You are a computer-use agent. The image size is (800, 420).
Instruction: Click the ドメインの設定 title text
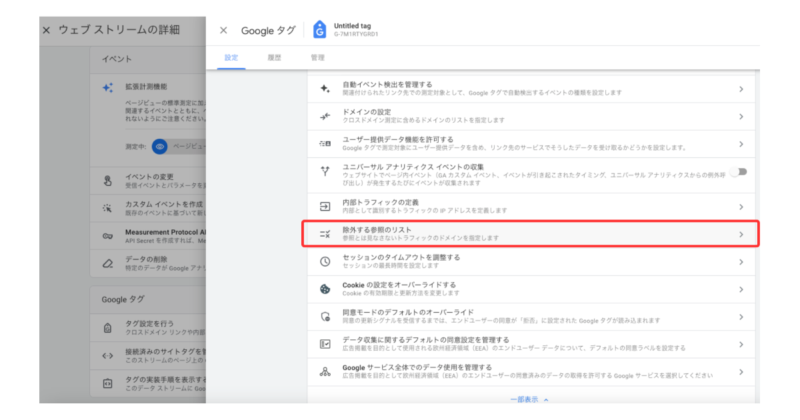tap(367, 112)
